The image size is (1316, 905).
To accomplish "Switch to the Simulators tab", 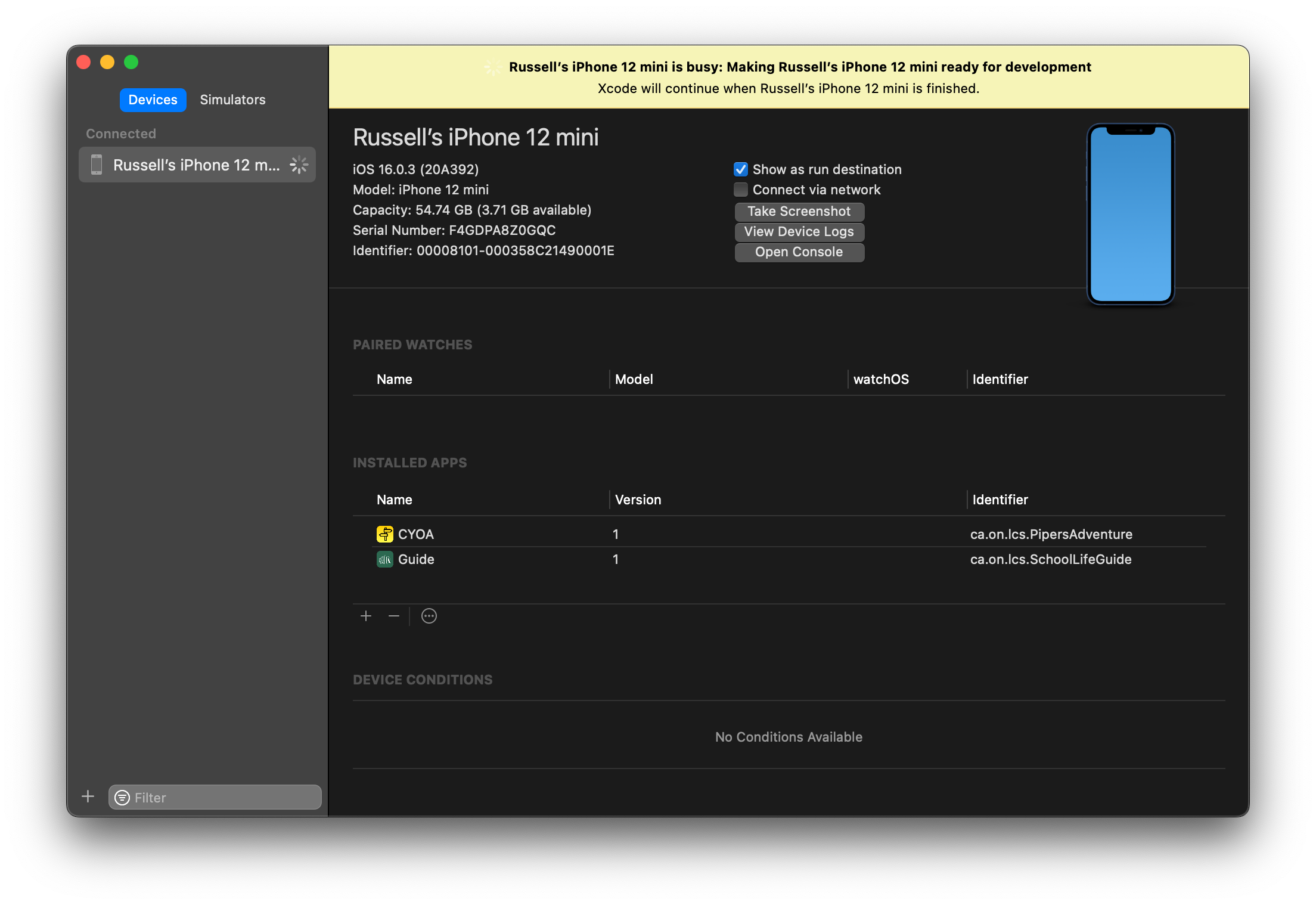I will click(x=232, y=100).
